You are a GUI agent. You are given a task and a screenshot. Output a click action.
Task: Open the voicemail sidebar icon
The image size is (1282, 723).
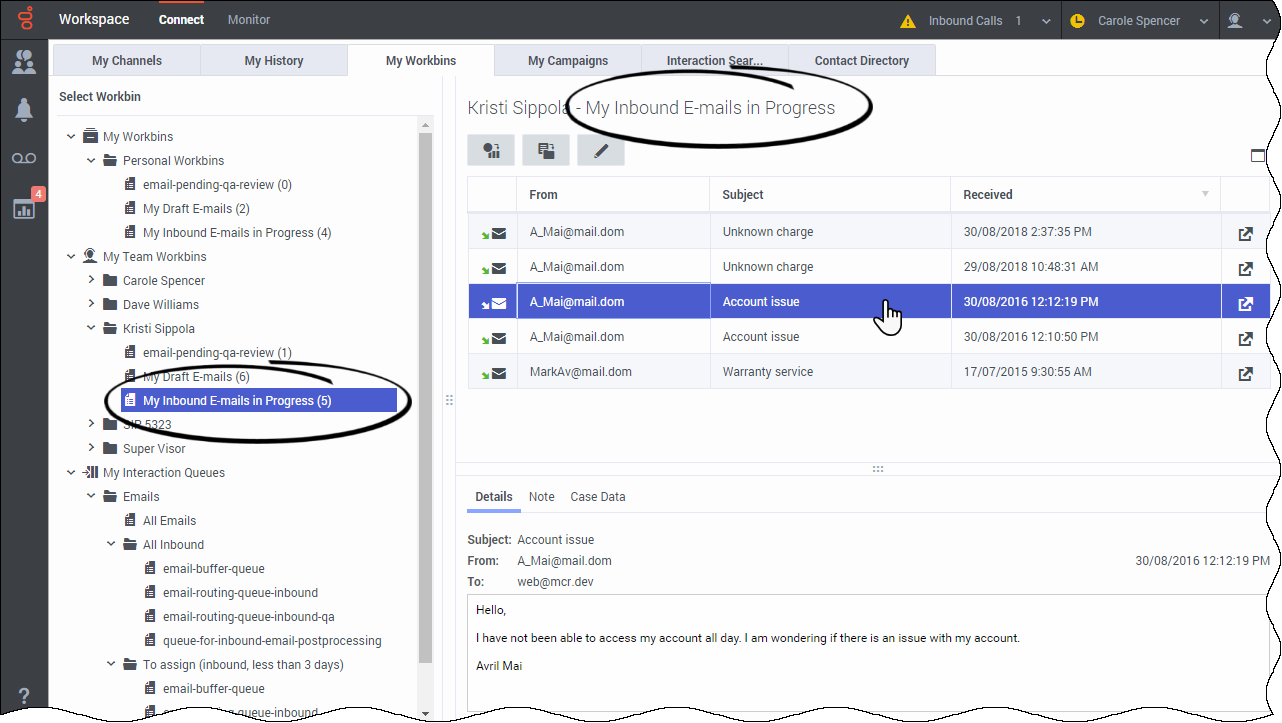(24, 159)
